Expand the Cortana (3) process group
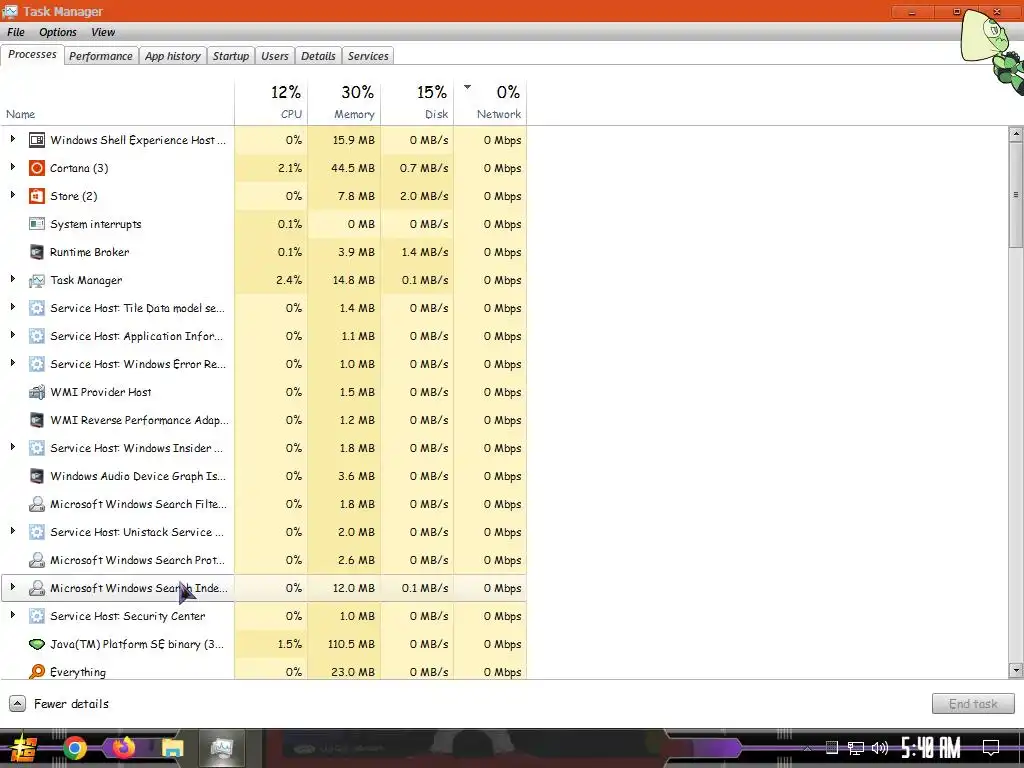This screenshot has height=768, width=1024. [12, 167]
